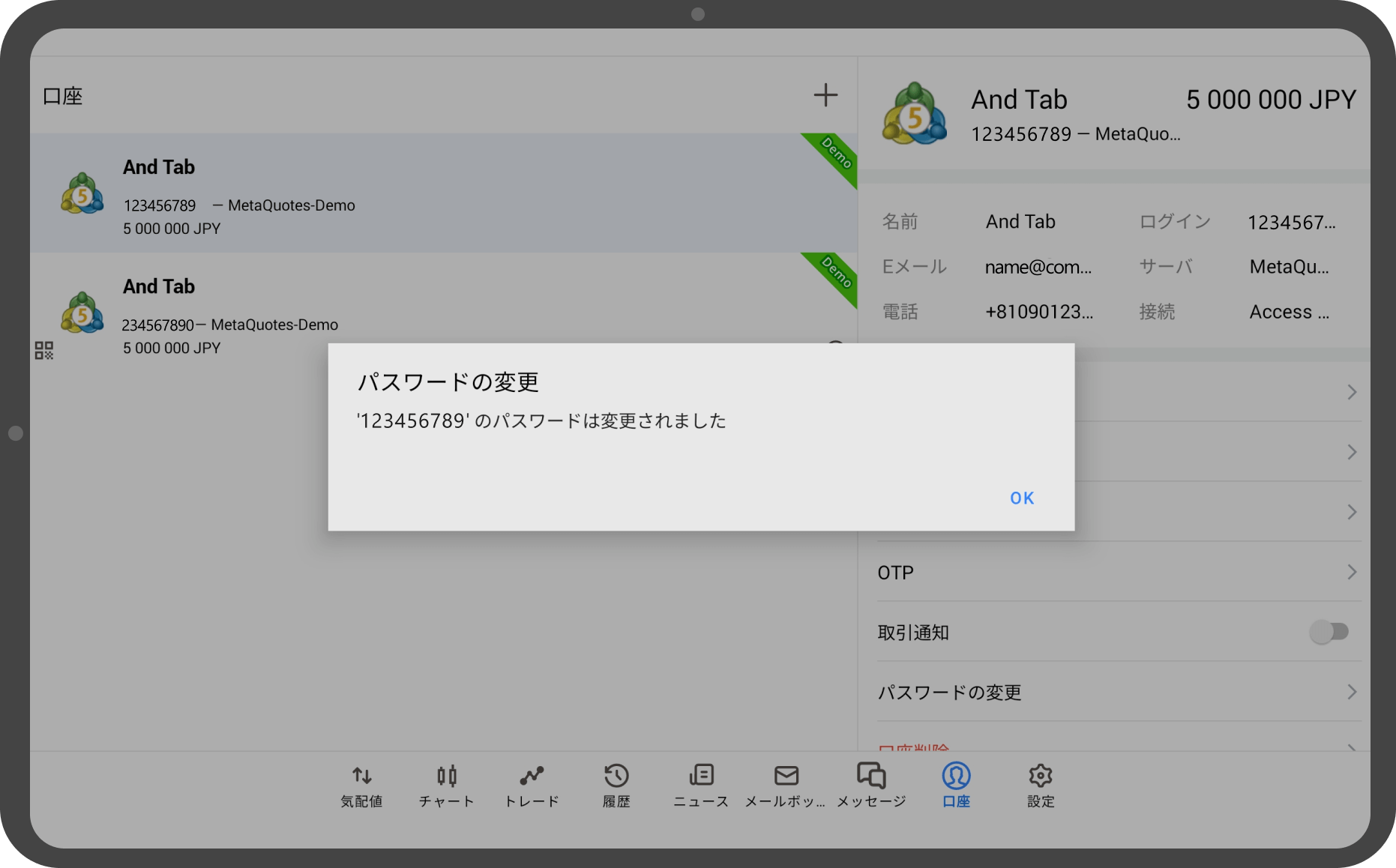Expand the OTP settings row
This screenshot has height=868, width=1396.
tap(1353, 572)
